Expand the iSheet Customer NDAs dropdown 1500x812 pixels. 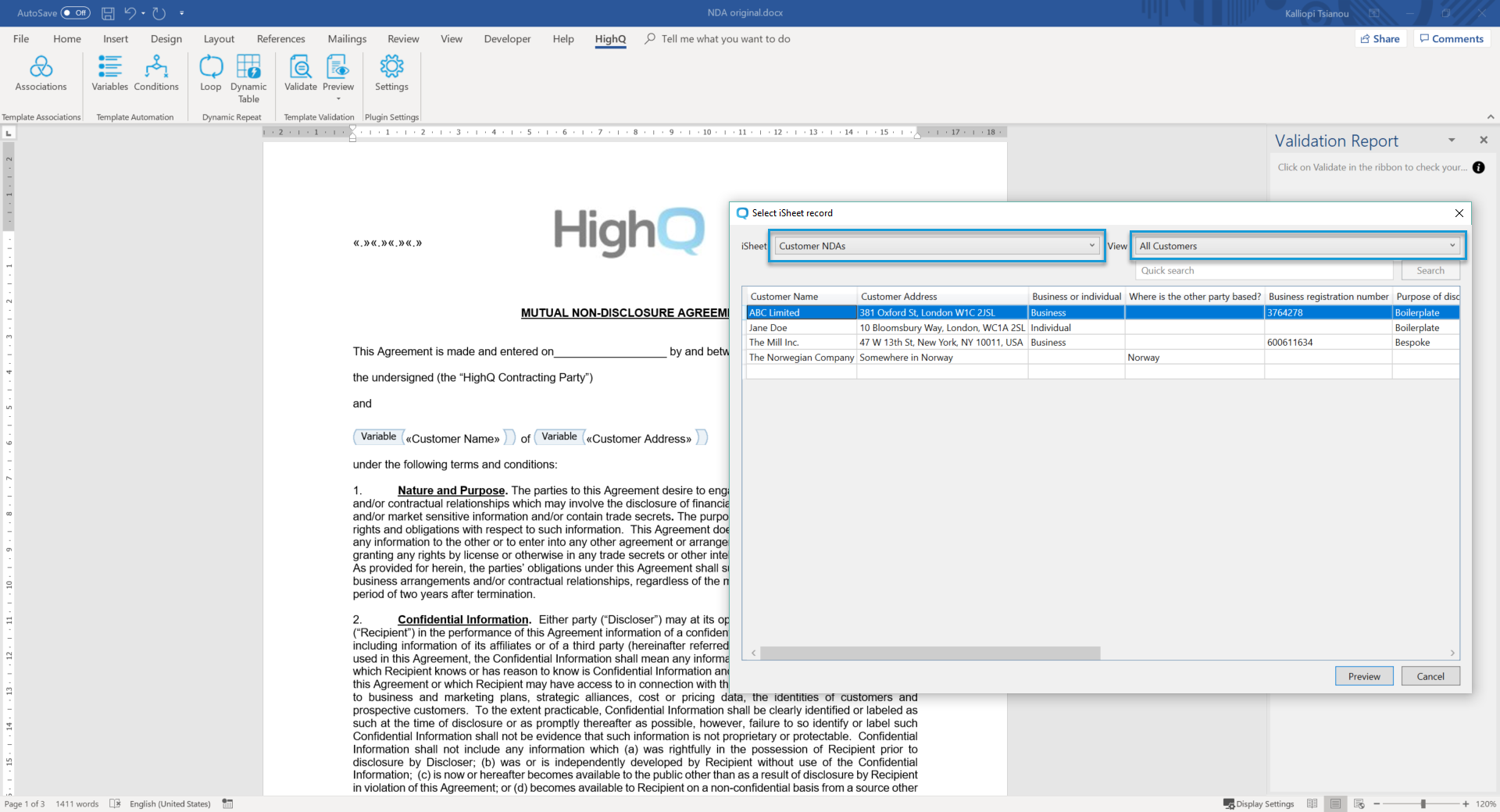1092,246
